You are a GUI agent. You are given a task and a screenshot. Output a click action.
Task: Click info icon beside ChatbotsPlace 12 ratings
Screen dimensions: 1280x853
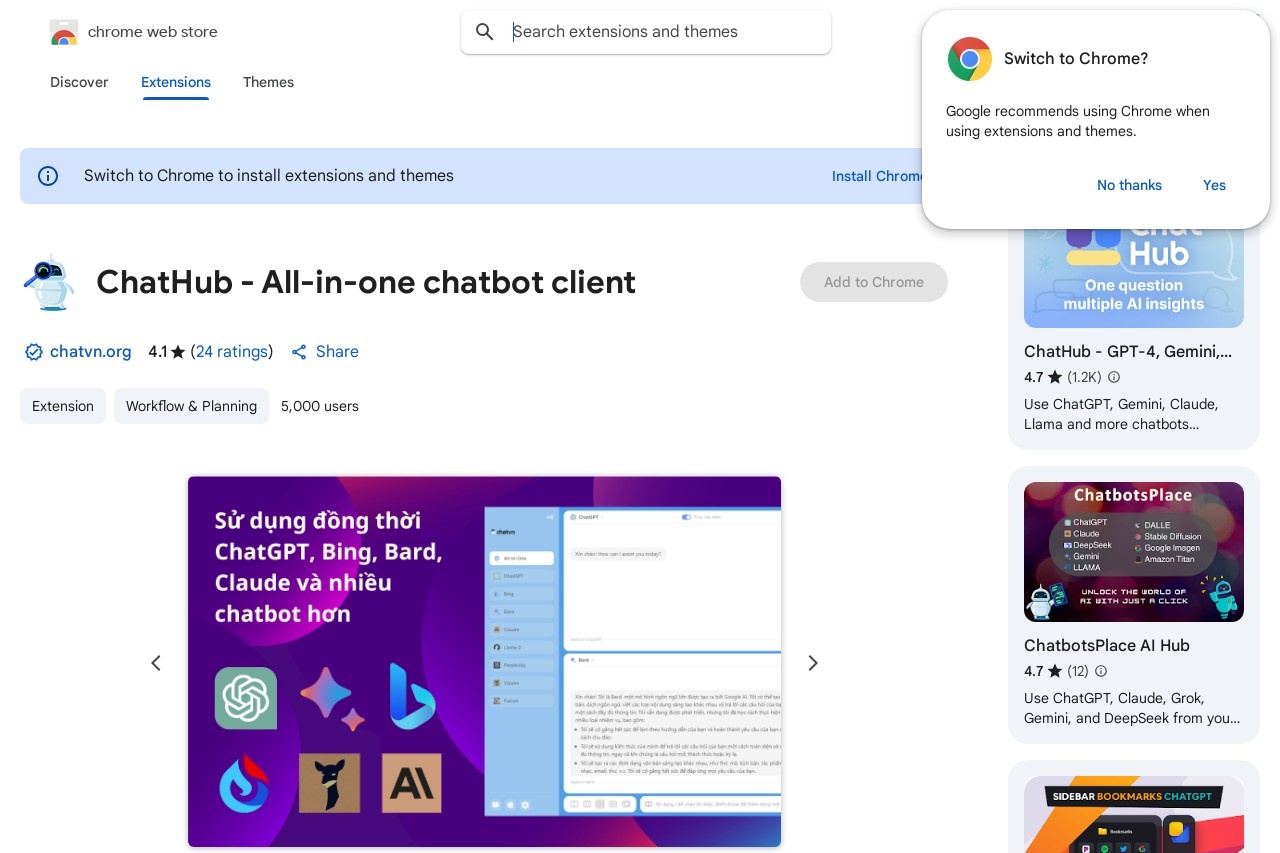point(1101,671)
